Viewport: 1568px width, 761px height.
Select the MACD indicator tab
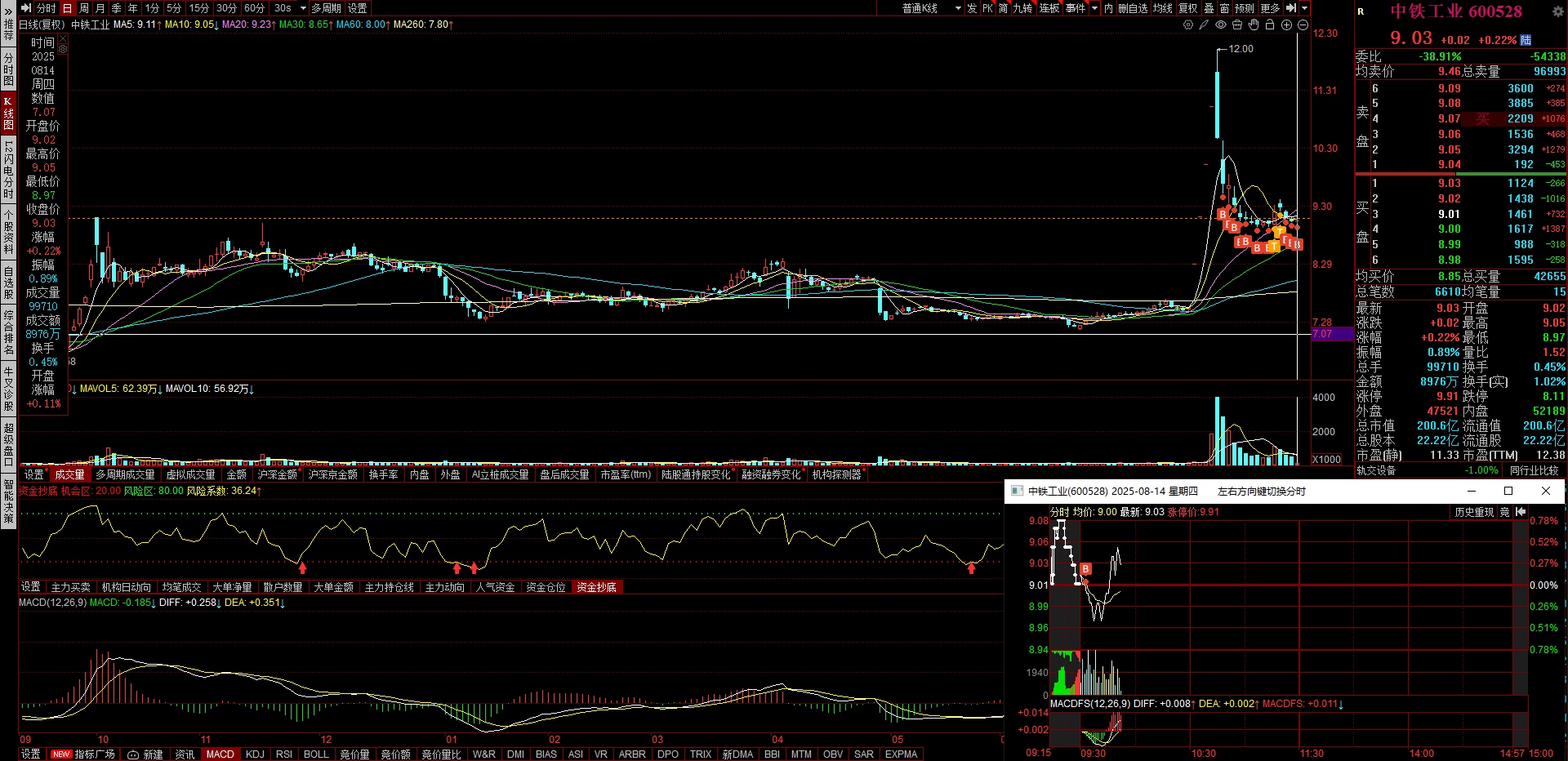click(x=220, y=754)
